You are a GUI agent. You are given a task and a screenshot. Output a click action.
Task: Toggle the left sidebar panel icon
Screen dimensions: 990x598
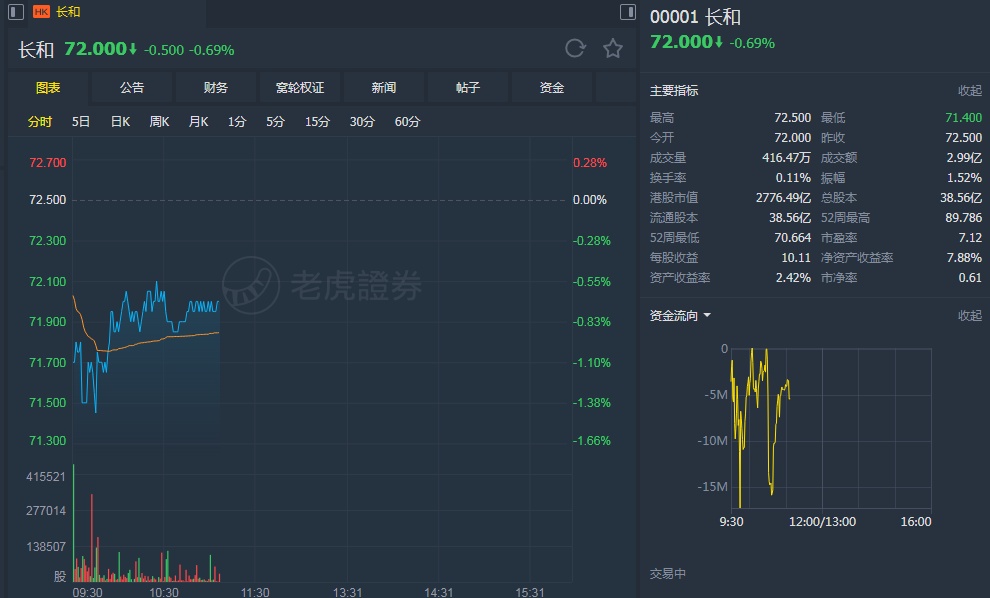coord(16,11)
